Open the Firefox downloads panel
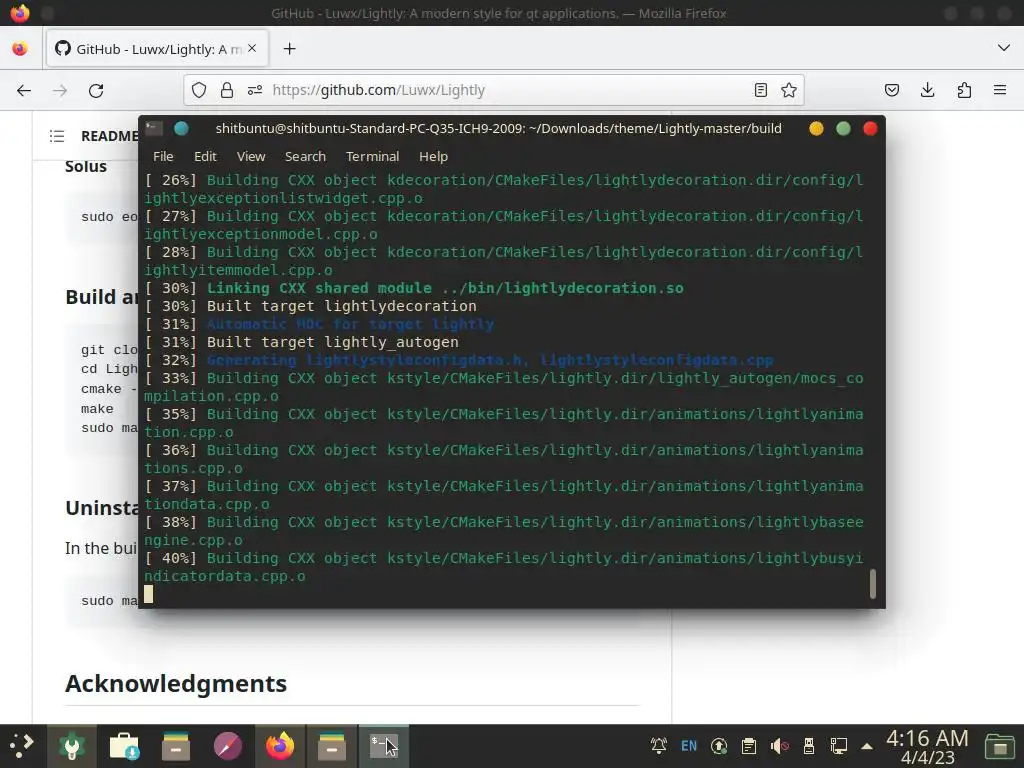Viewport: 1024px width, 768px height. [x=927, y=90]
